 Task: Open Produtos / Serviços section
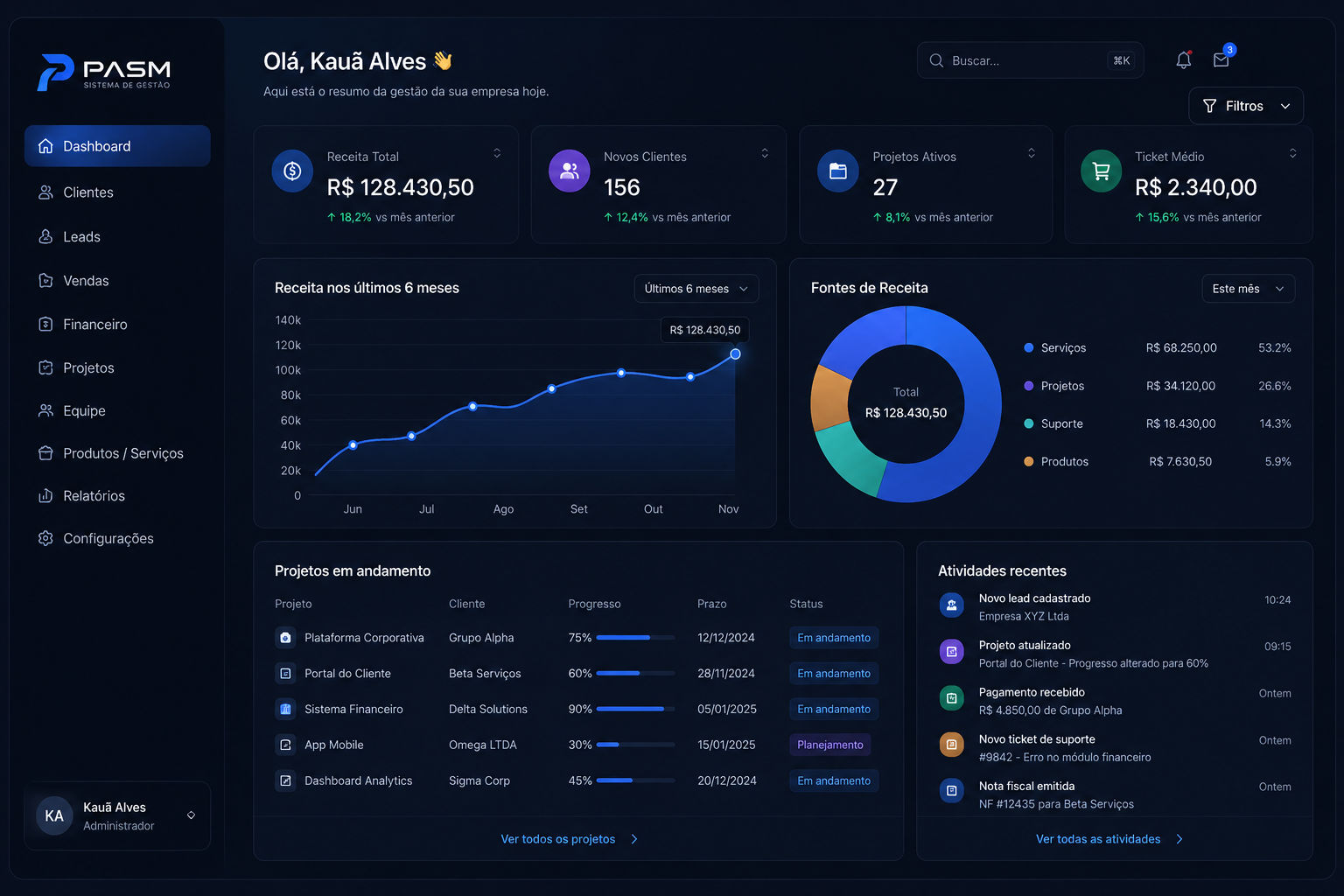click(x=117, y=453)
